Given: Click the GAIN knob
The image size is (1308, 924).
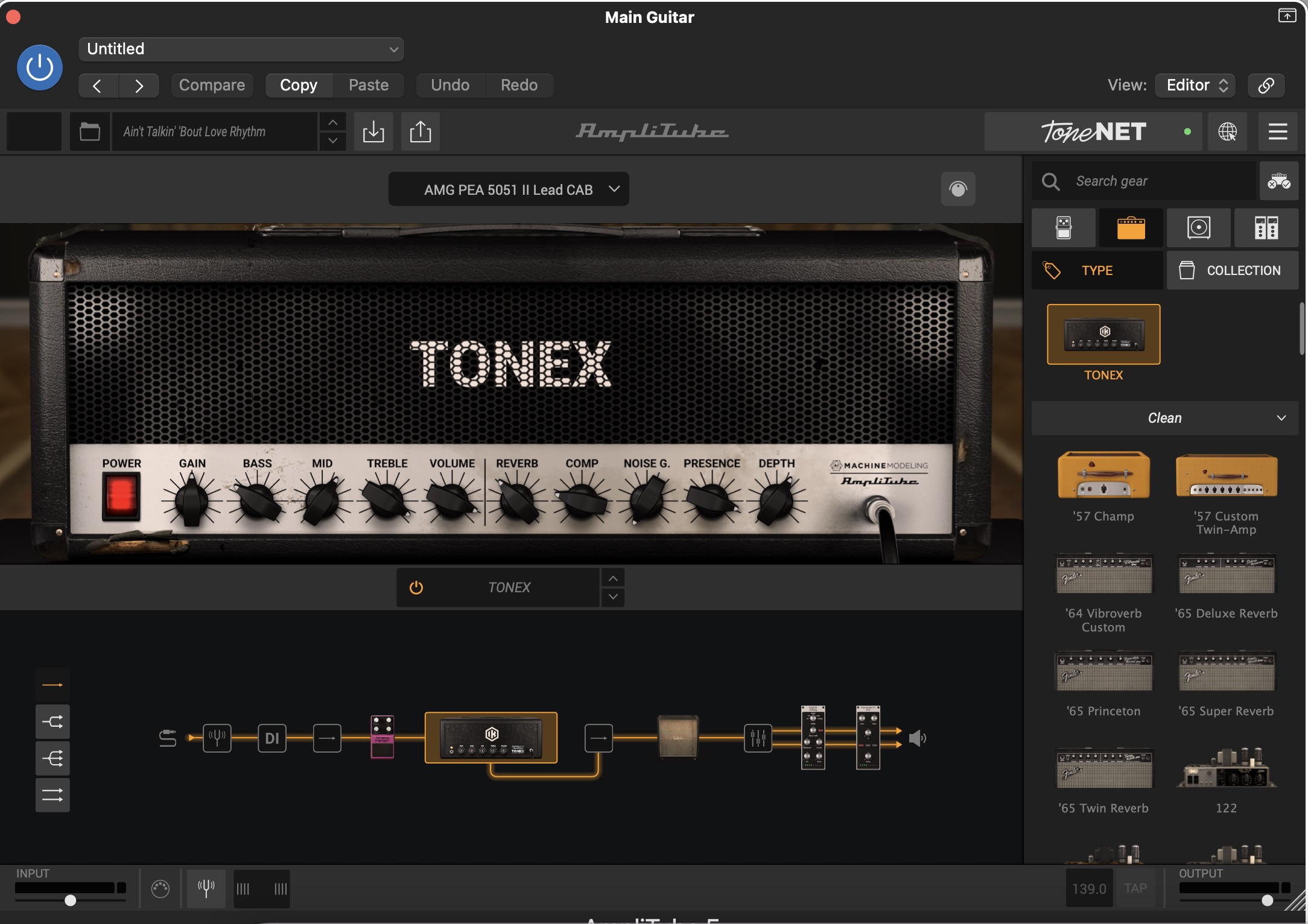Looking at the screenshot, I should (x=191, y=500).
